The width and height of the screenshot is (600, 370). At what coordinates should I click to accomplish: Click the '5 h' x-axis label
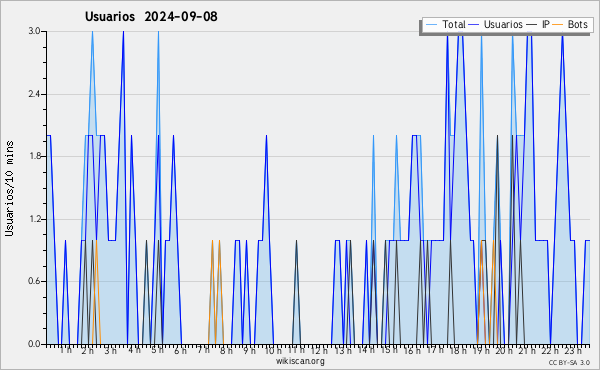pyautogui.click(x=157, y=350)
